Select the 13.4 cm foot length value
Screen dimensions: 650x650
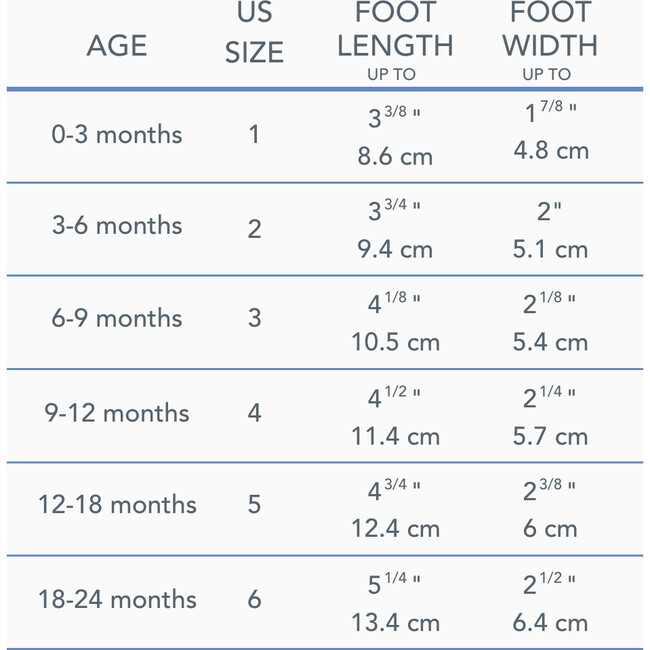[395, 623]
